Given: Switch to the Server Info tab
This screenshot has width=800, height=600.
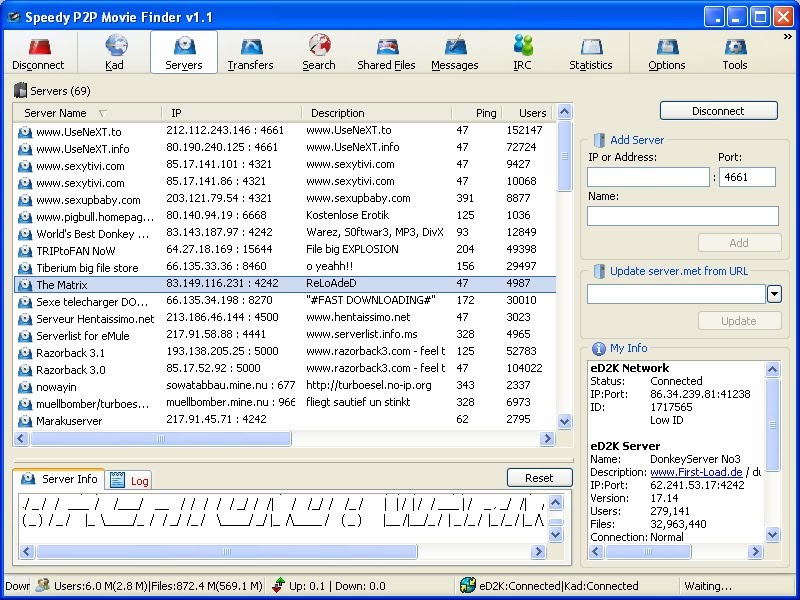Looking at the screenshot, I should (59, 479).
